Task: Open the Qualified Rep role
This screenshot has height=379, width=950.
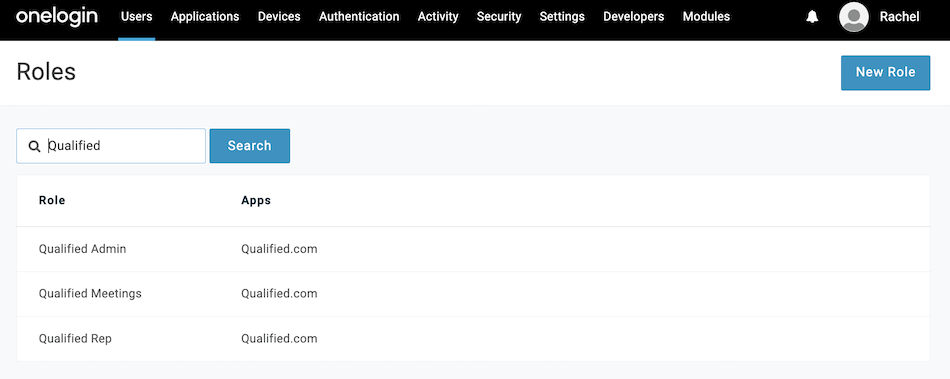Action: [75, 338]
